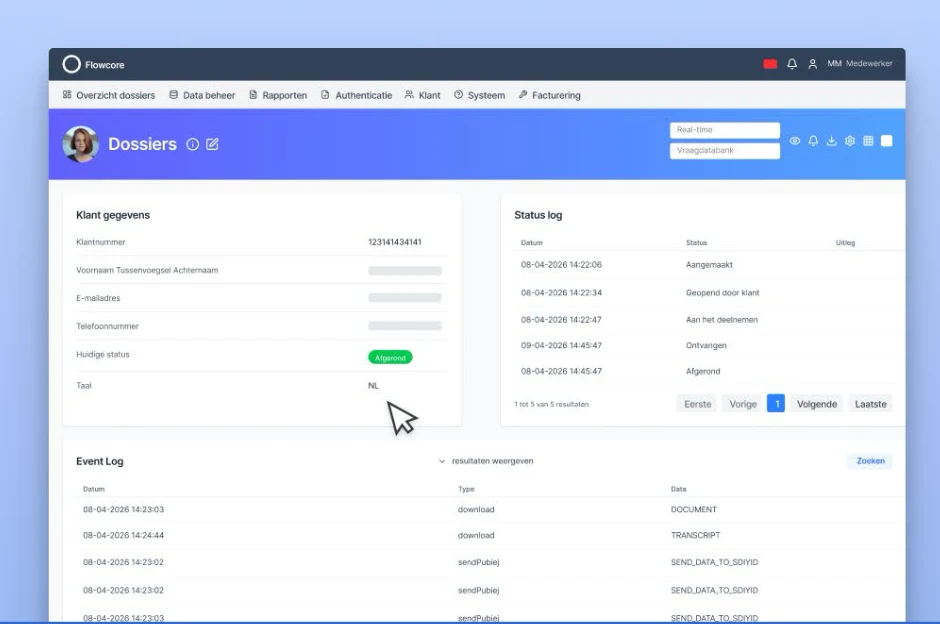
Task: Click the info icon next to Dossiers
Action: pos(192,144)
